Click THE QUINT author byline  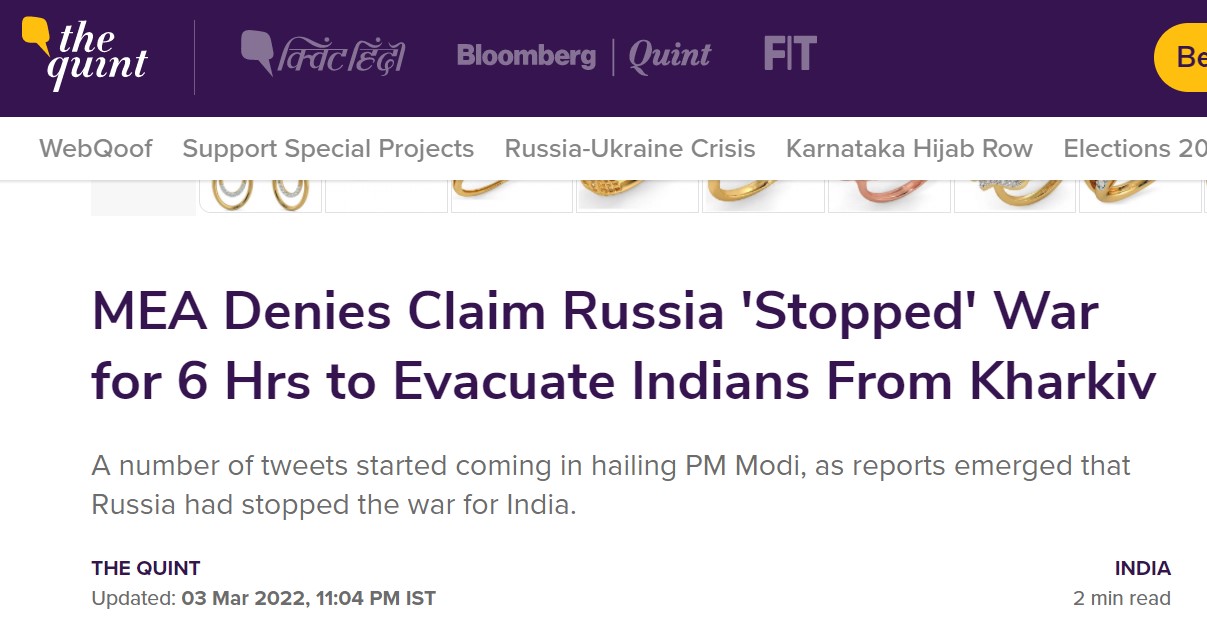pos(146,569)
